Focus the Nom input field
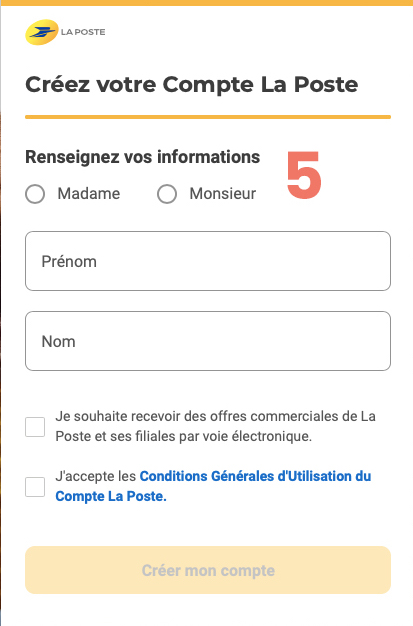The height and width of the screenshot is (626, 413). [x=208, y=341]
